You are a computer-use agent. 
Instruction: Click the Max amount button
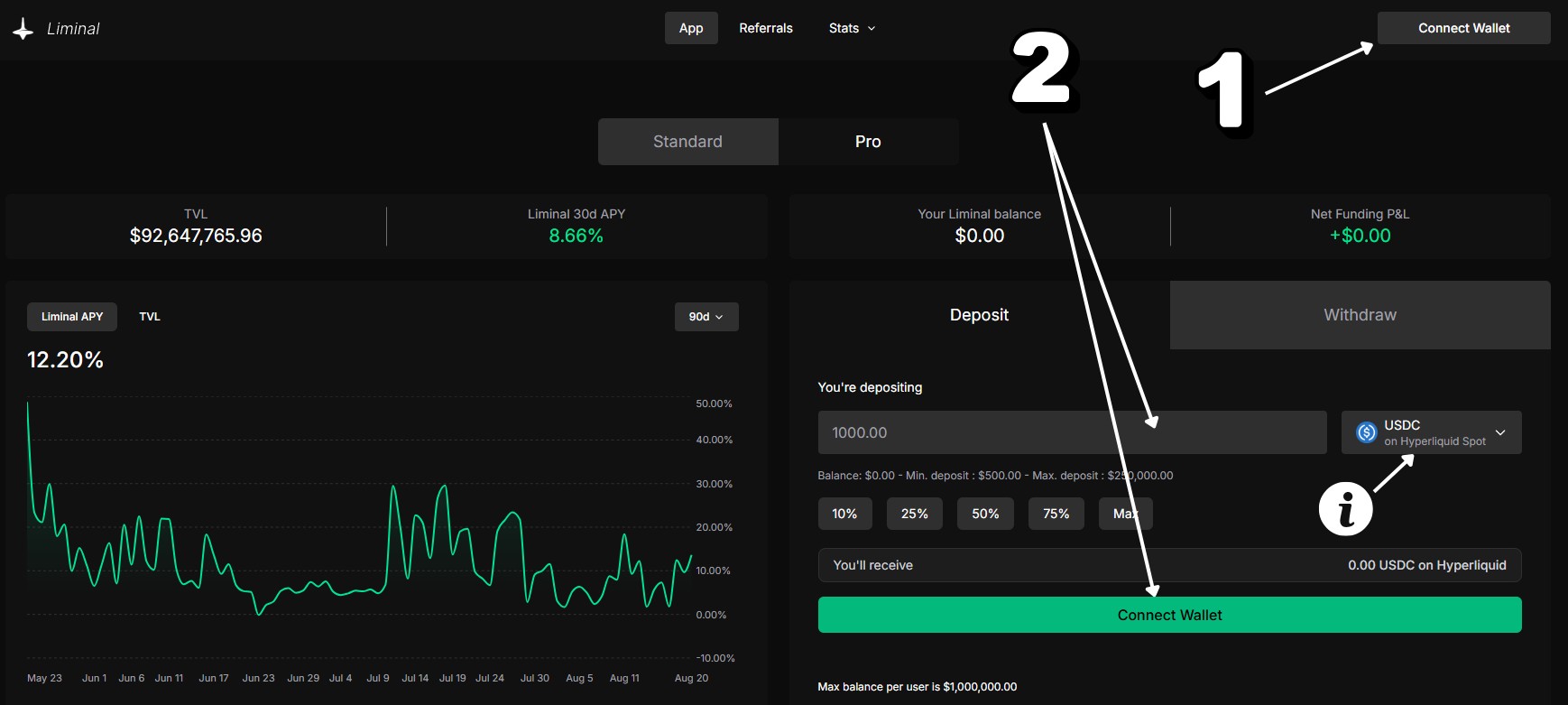click(1125, 514)
